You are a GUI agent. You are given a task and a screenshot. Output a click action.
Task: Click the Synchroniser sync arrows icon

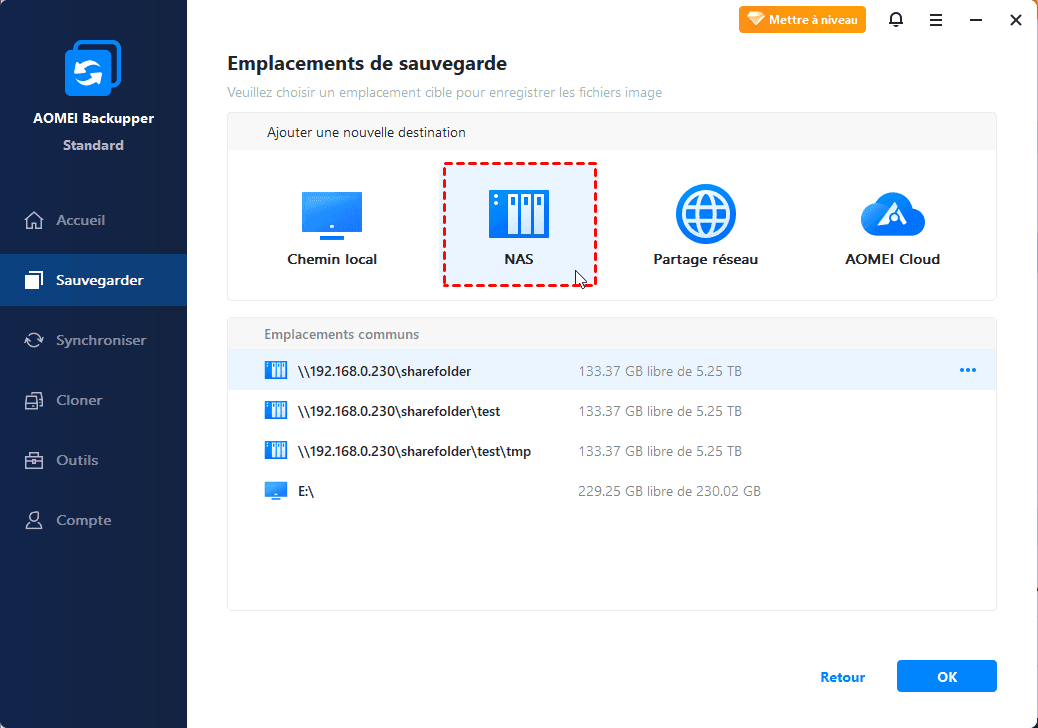(34, 340)
